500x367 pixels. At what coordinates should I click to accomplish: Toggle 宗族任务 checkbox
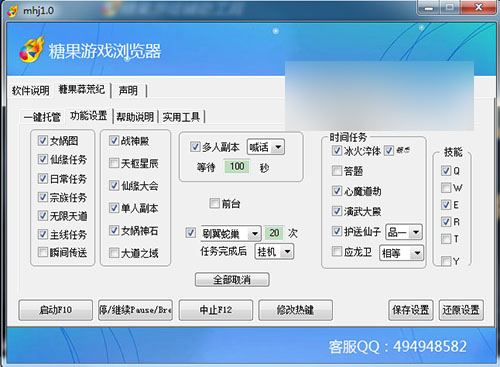(43, 197)
